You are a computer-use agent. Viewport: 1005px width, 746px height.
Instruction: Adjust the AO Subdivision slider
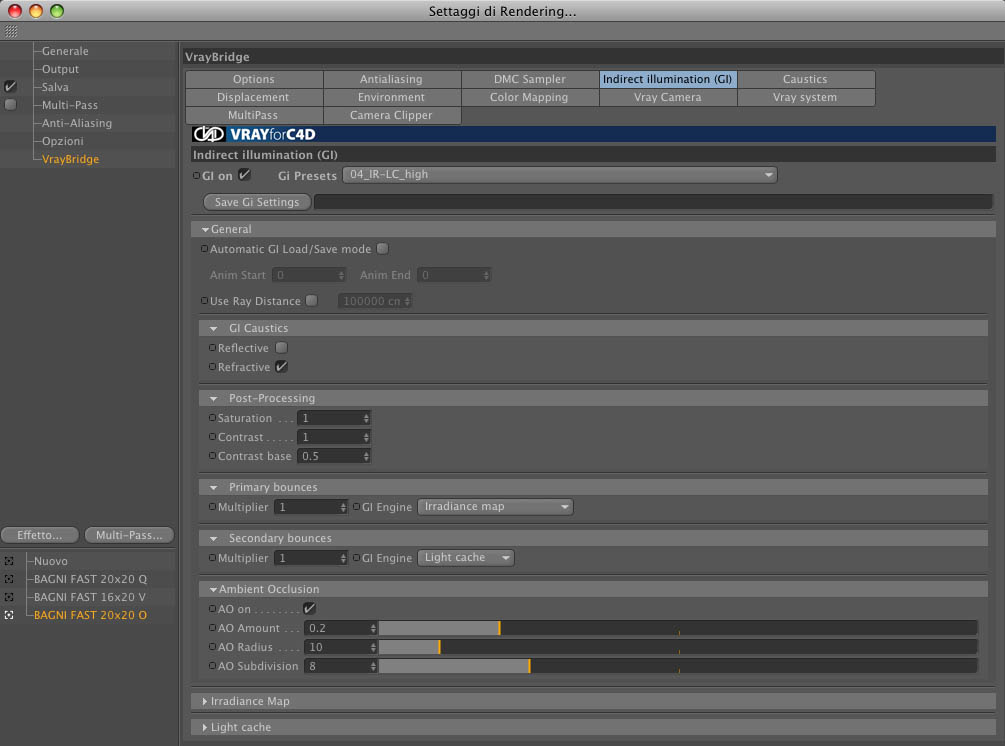(678, 666)
